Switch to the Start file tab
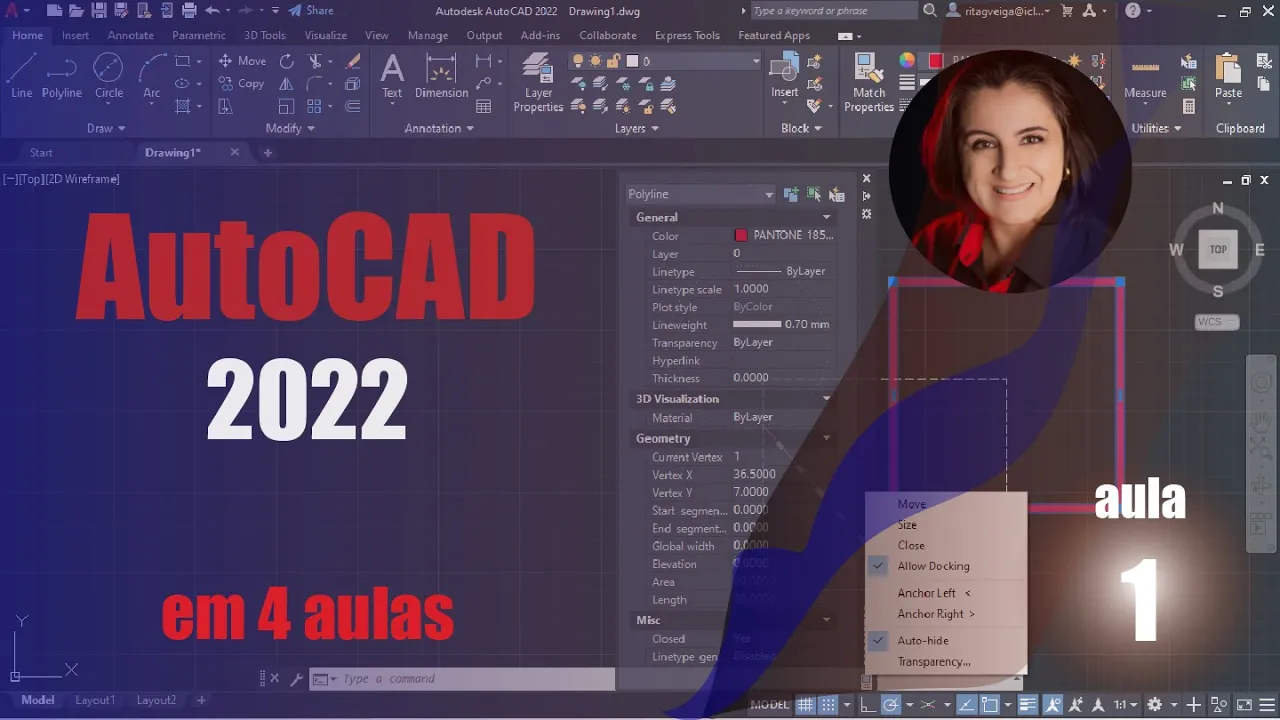Viewport: 1280px width, 720px height. 41,152
